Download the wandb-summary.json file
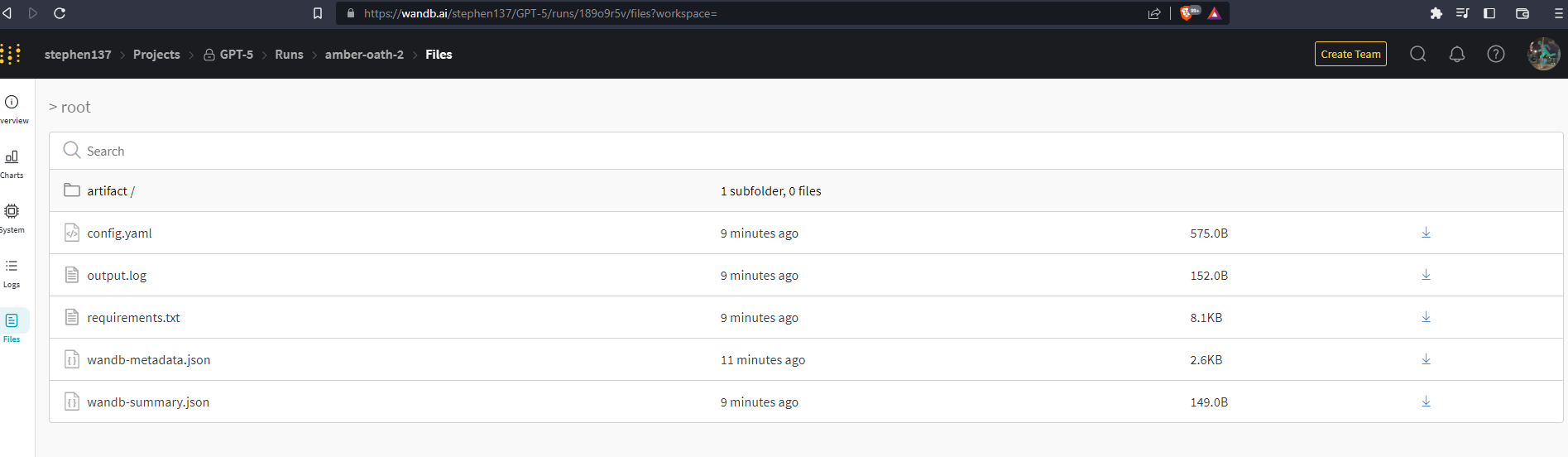The width and height of the screenshot is (1568, 457). point(1426,402)
